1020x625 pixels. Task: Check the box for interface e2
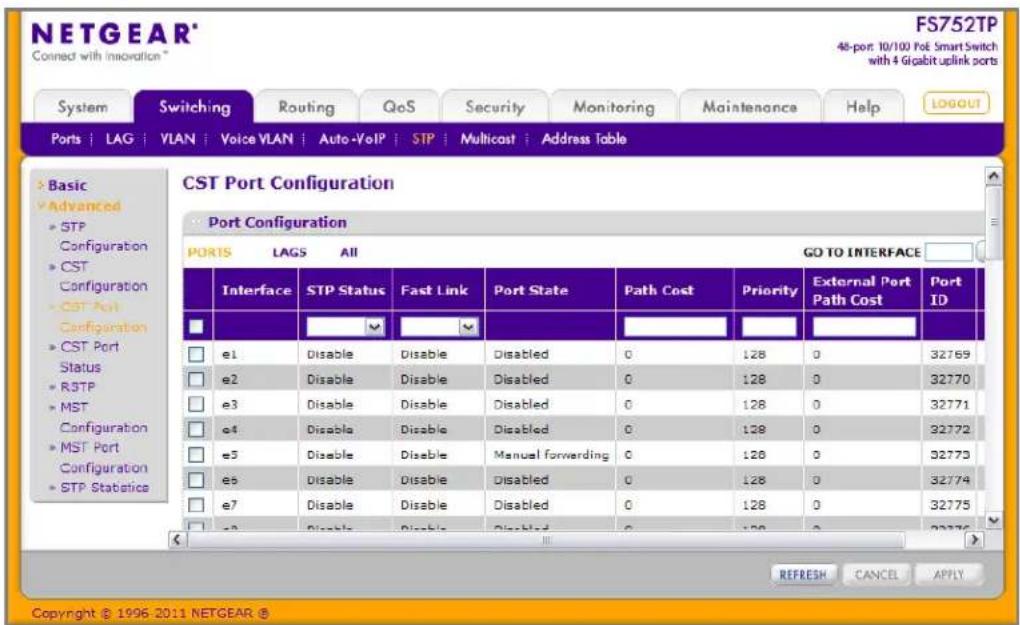196,379
